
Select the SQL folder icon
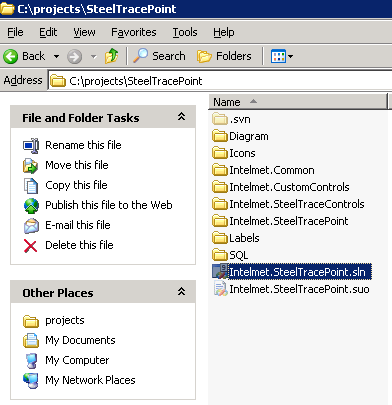click(x=220, y=255)
